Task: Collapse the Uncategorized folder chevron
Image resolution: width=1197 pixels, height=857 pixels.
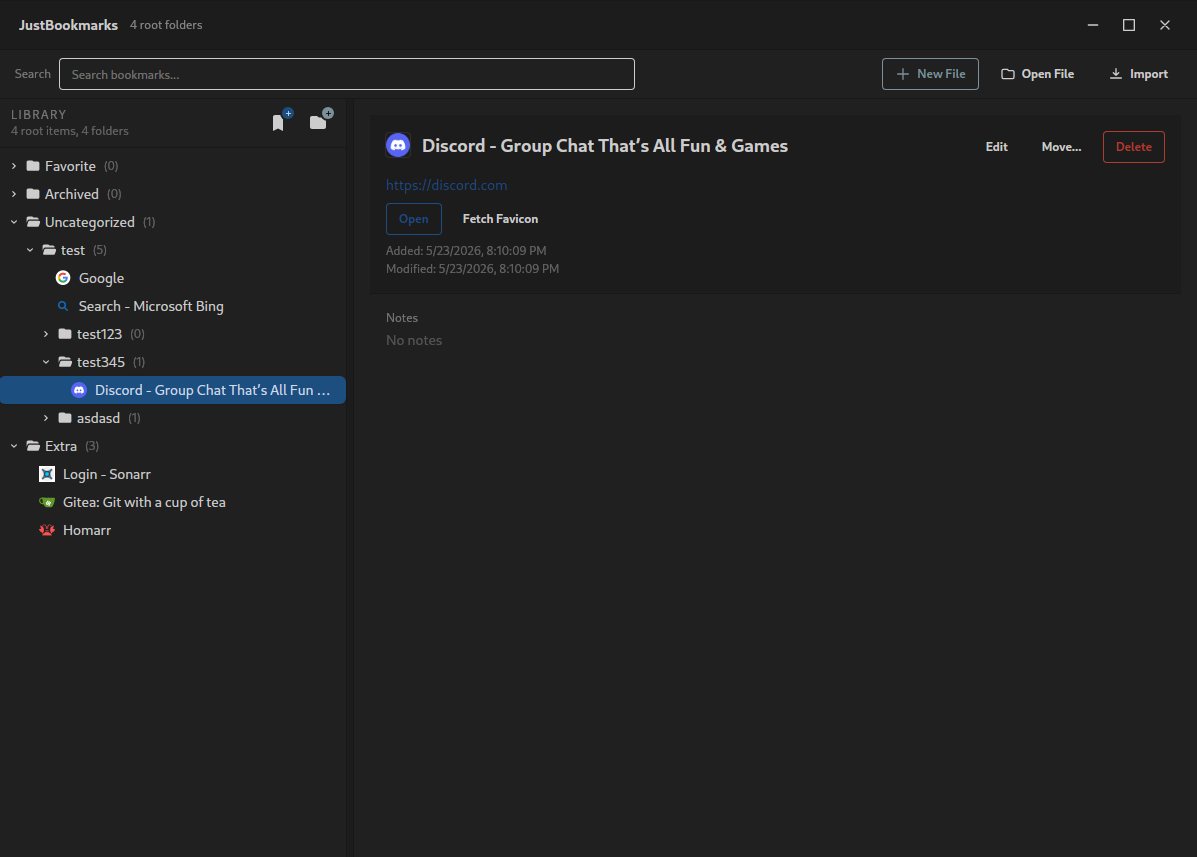Action: (x=14, y=222)
